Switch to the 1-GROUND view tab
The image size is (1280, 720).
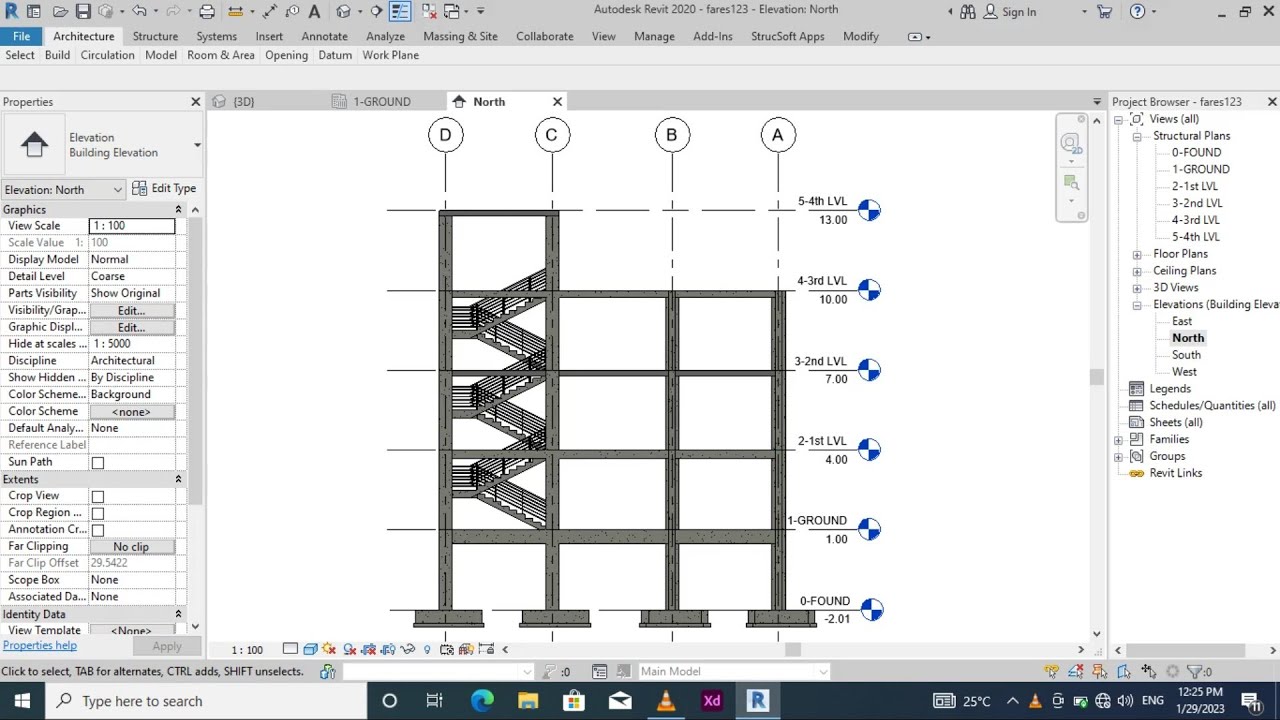pos(381,102)
